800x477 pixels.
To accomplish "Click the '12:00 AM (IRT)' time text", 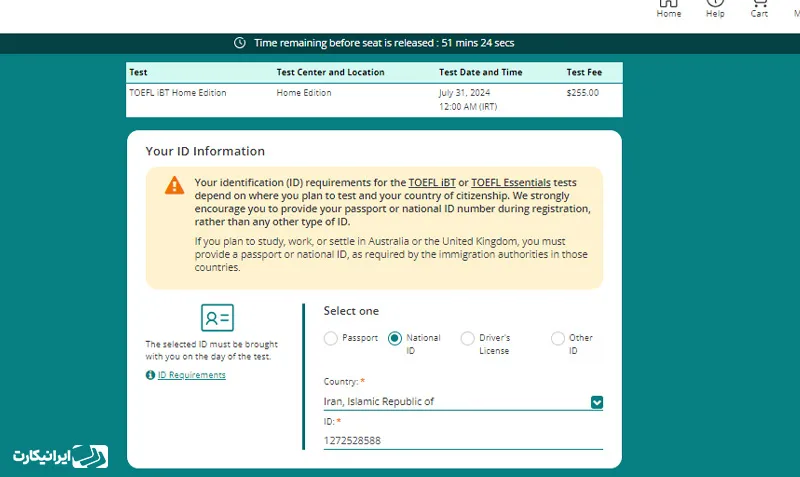I will coord(468,107).
